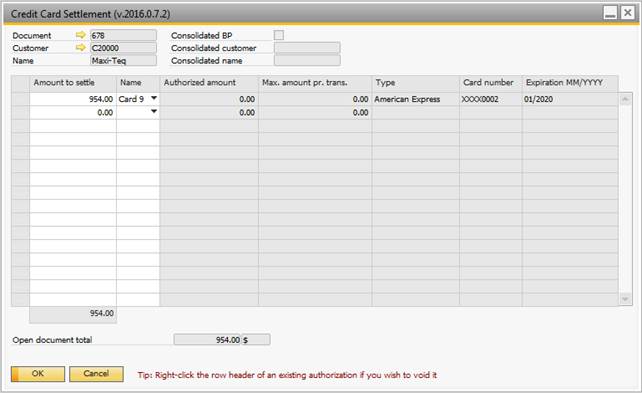The width and height of the screenshot is (642, 393).
Task: Click the Name field showing Maxi-Teq
Action: (123, 61)
